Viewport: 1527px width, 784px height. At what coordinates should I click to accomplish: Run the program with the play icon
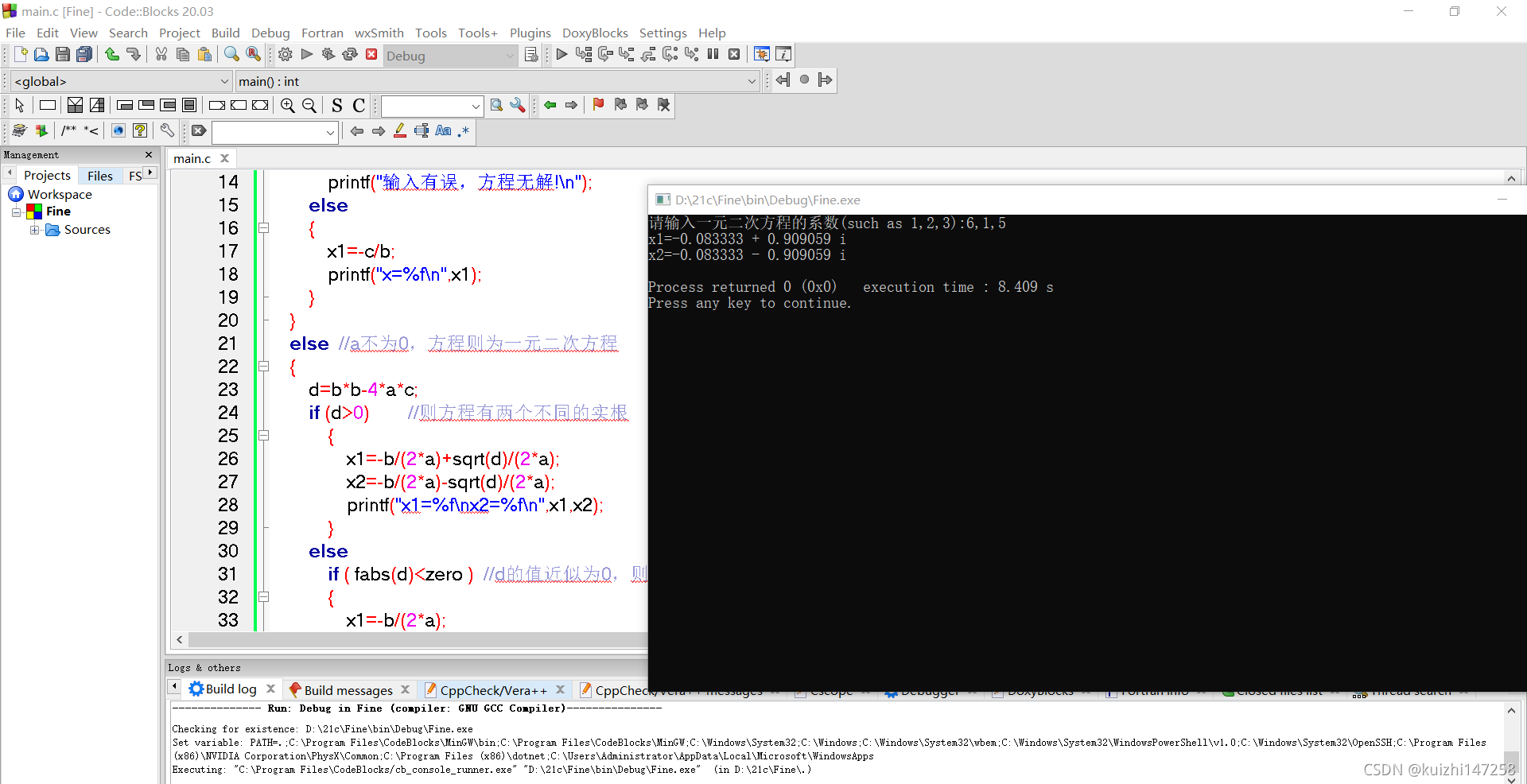tap(307, 54)
